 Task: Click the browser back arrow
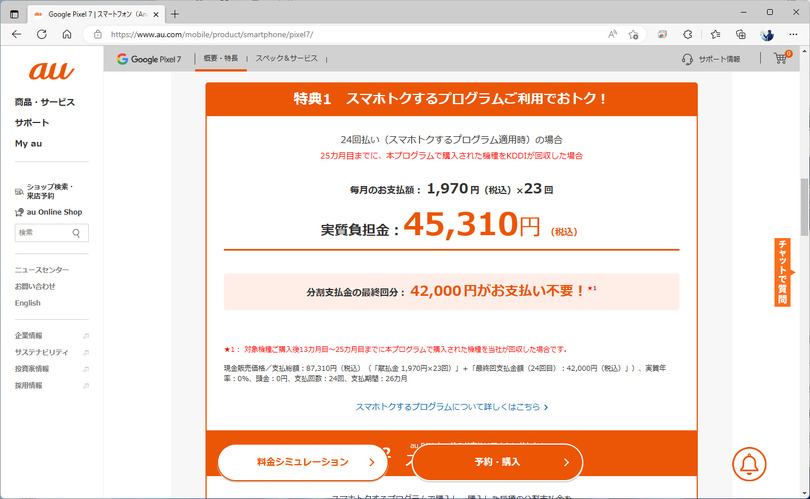(17, 35)
